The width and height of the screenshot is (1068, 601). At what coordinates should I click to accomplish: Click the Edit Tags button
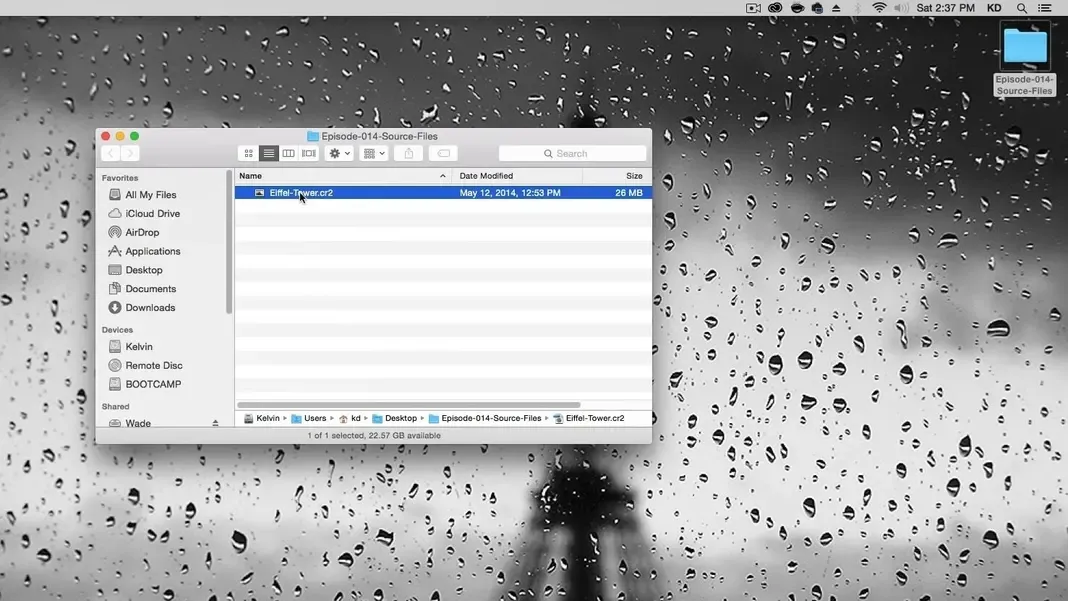point(443,153)
